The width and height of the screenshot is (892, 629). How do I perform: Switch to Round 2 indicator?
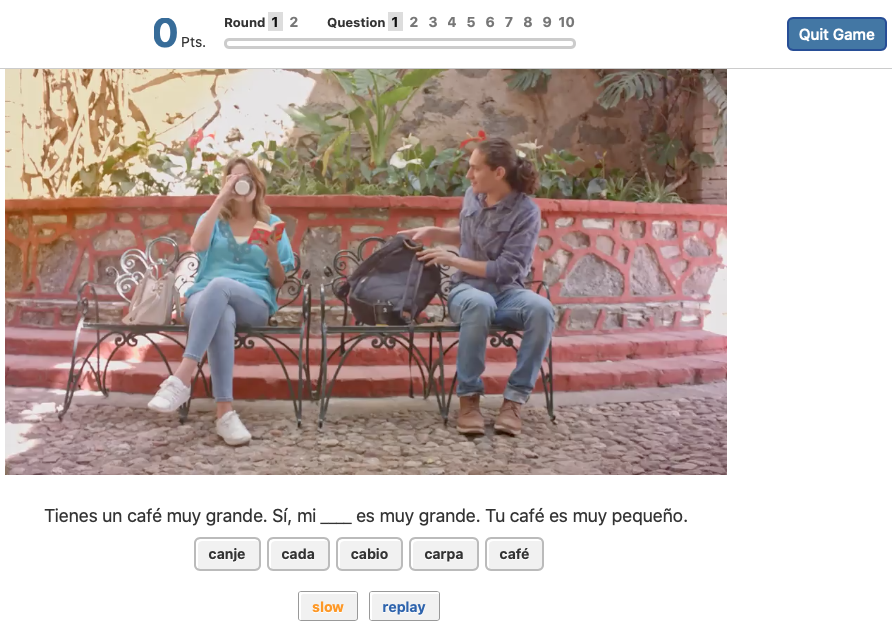294,22
